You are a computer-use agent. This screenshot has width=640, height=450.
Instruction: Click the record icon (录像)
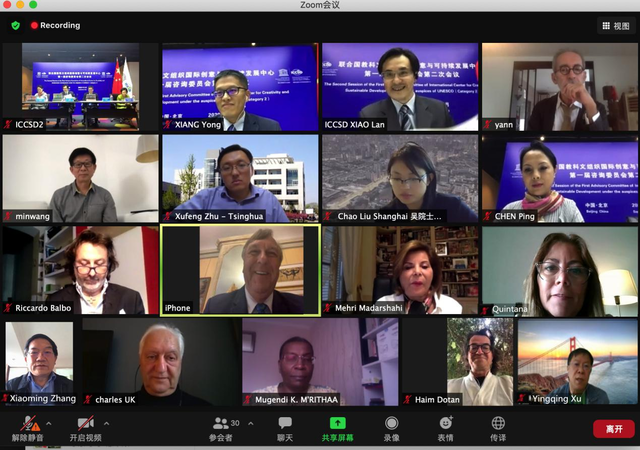click(x=391, y=428)
